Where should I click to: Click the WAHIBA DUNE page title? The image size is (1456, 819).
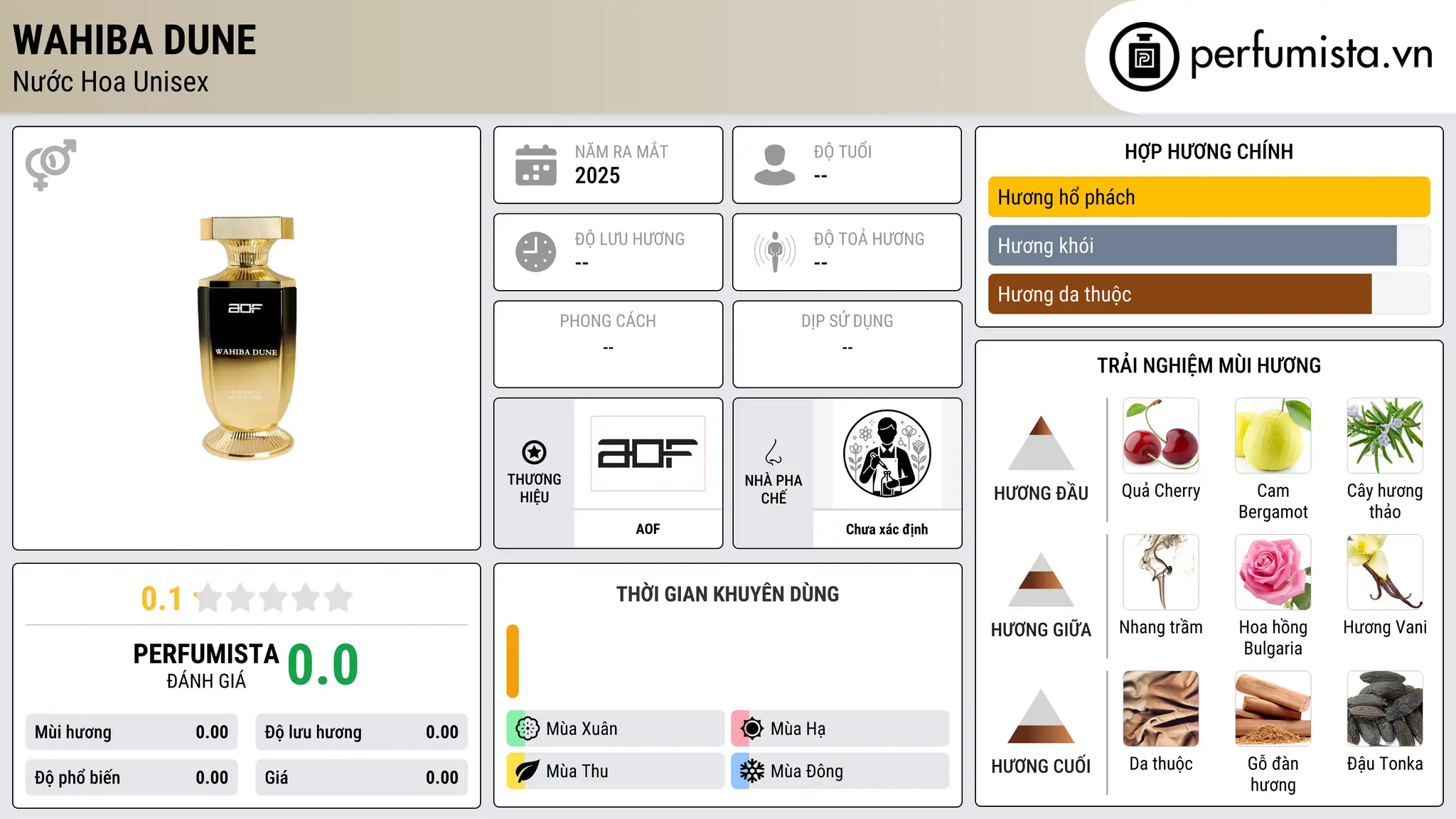click(134, 40)
